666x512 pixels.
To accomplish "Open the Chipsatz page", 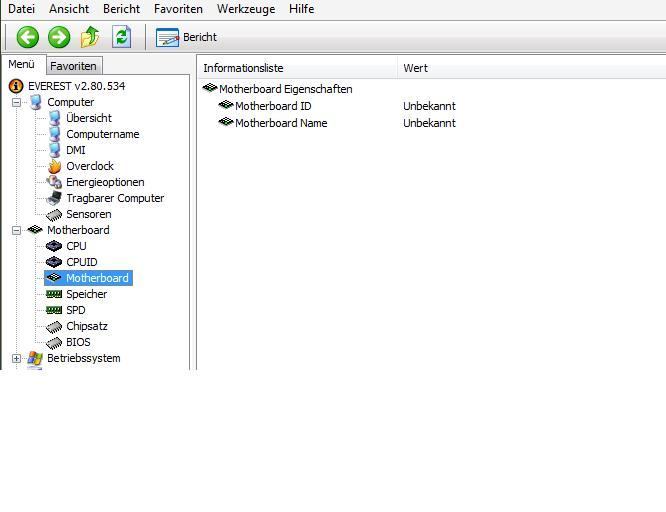I will 87,326.
